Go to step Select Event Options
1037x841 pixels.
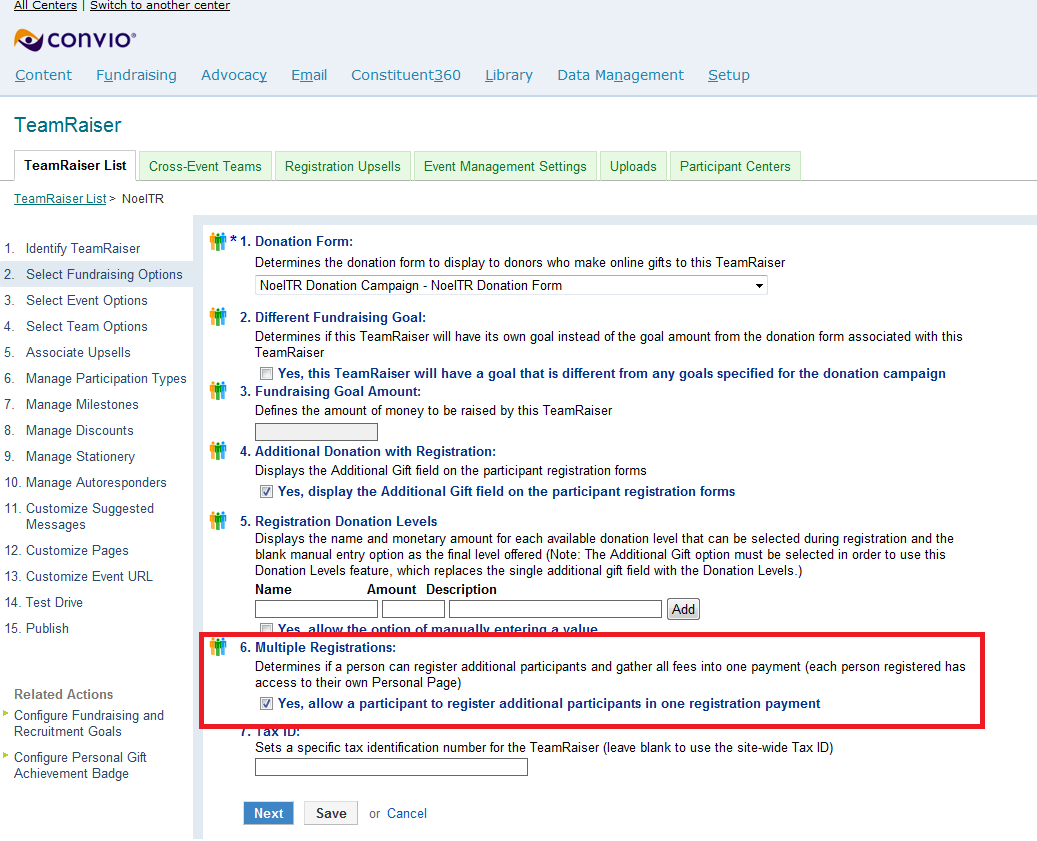[87, 300]
